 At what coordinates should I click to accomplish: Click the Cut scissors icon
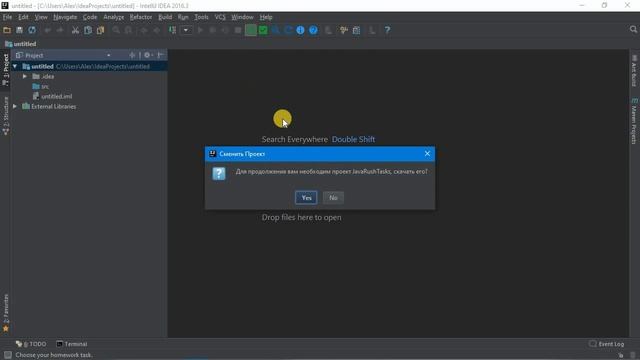click(x=75, y=30)
